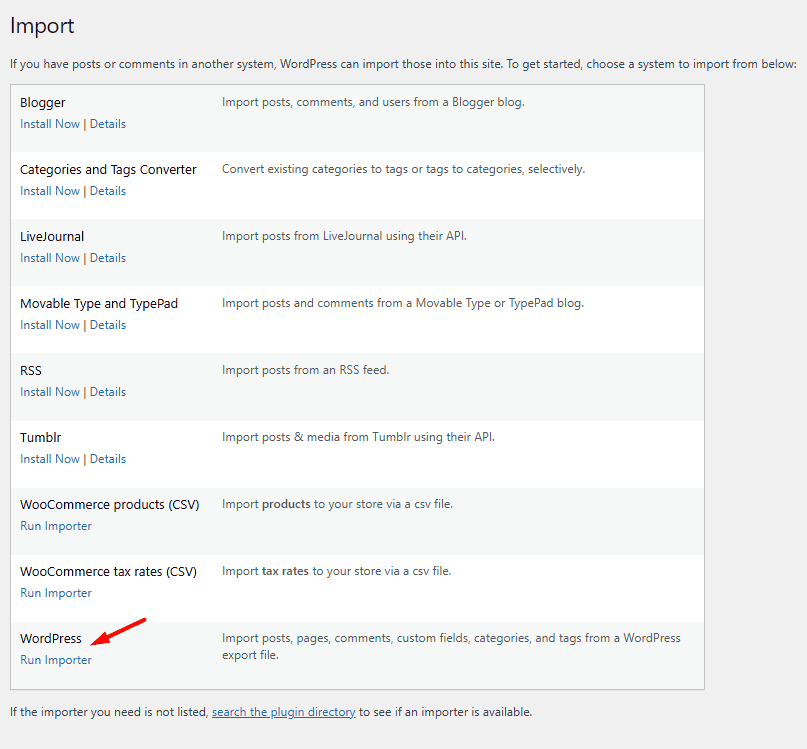Run the WooCommerce tax rates (CSV) importer
The width and height of the screenshot is (807, 749).
click(x=55, y=592)
